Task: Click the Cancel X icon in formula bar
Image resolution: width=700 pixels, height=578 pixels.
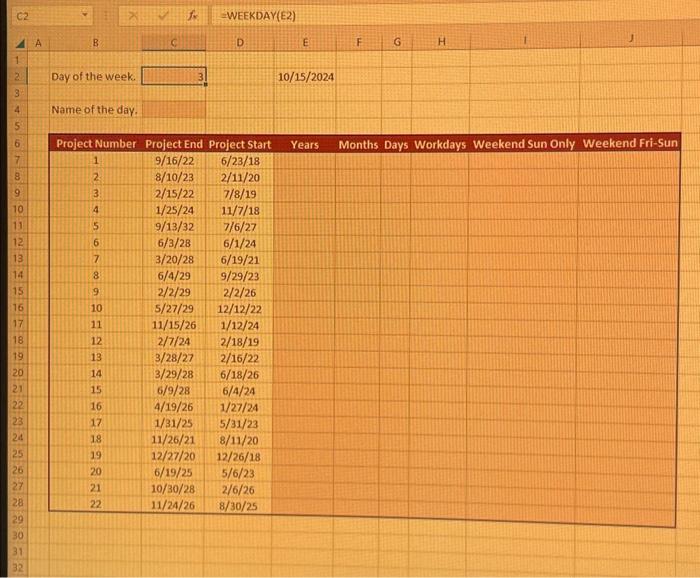Action: pyautogui.click(x=133, y=16)
